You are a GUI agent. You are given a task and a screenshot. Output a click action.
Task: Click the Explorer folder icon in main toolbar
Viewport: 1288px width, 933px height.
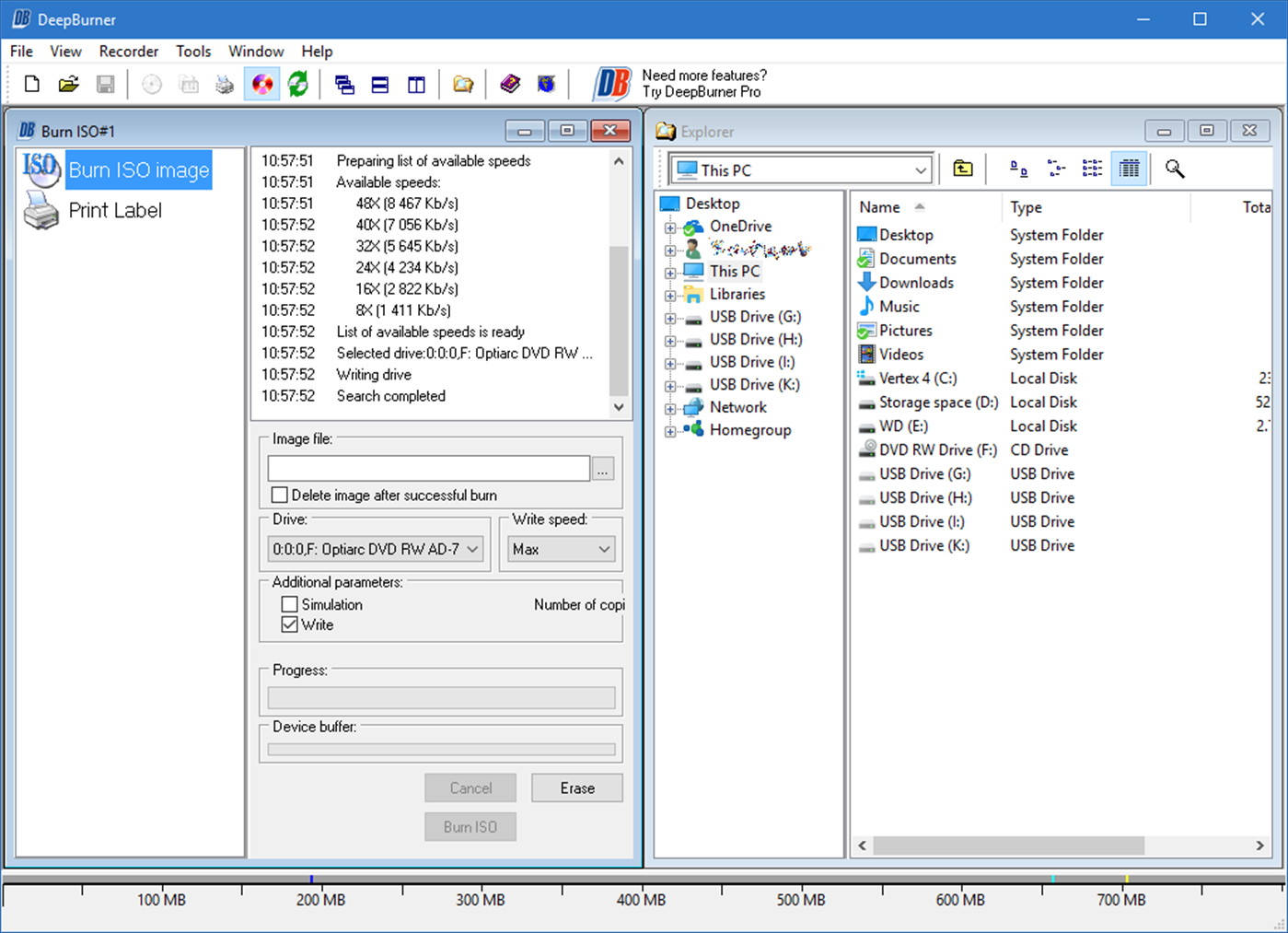coord(463,85)
